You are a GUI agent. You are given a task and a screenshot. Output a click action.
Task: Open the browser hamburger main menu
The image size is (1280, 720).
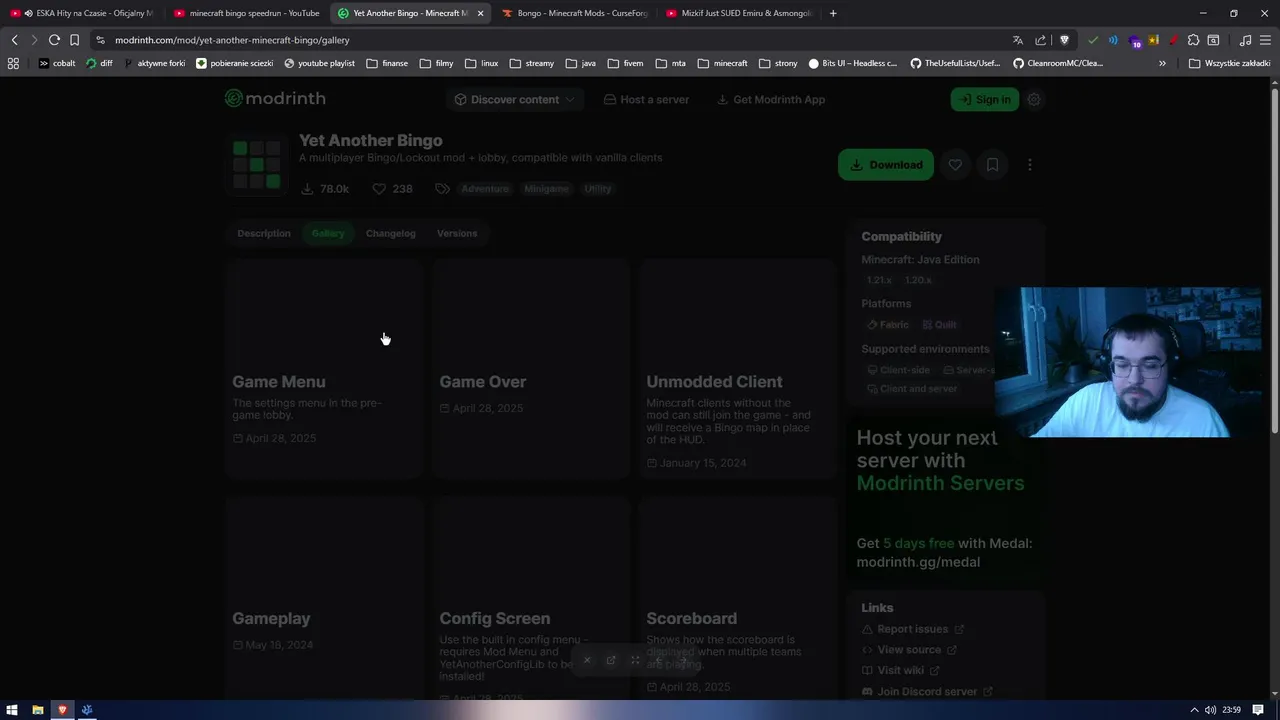pos(1265,40)
